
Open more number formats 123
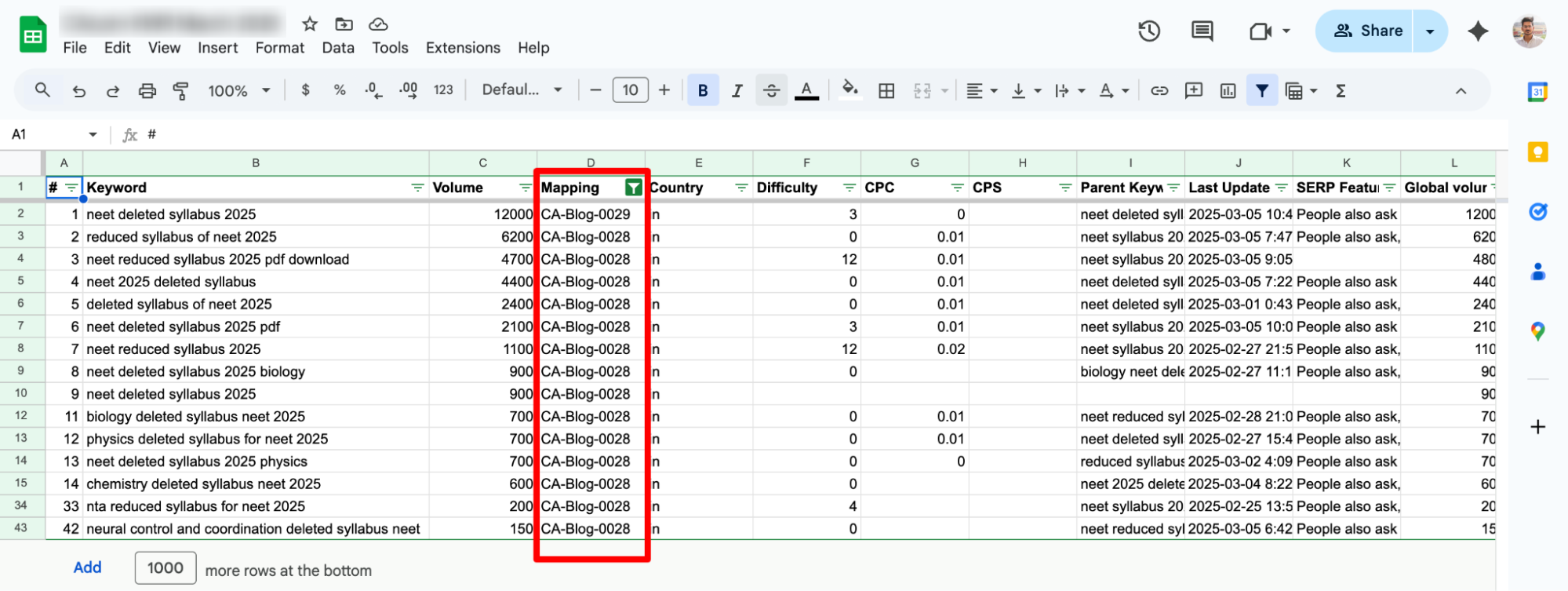coord(443,90)
